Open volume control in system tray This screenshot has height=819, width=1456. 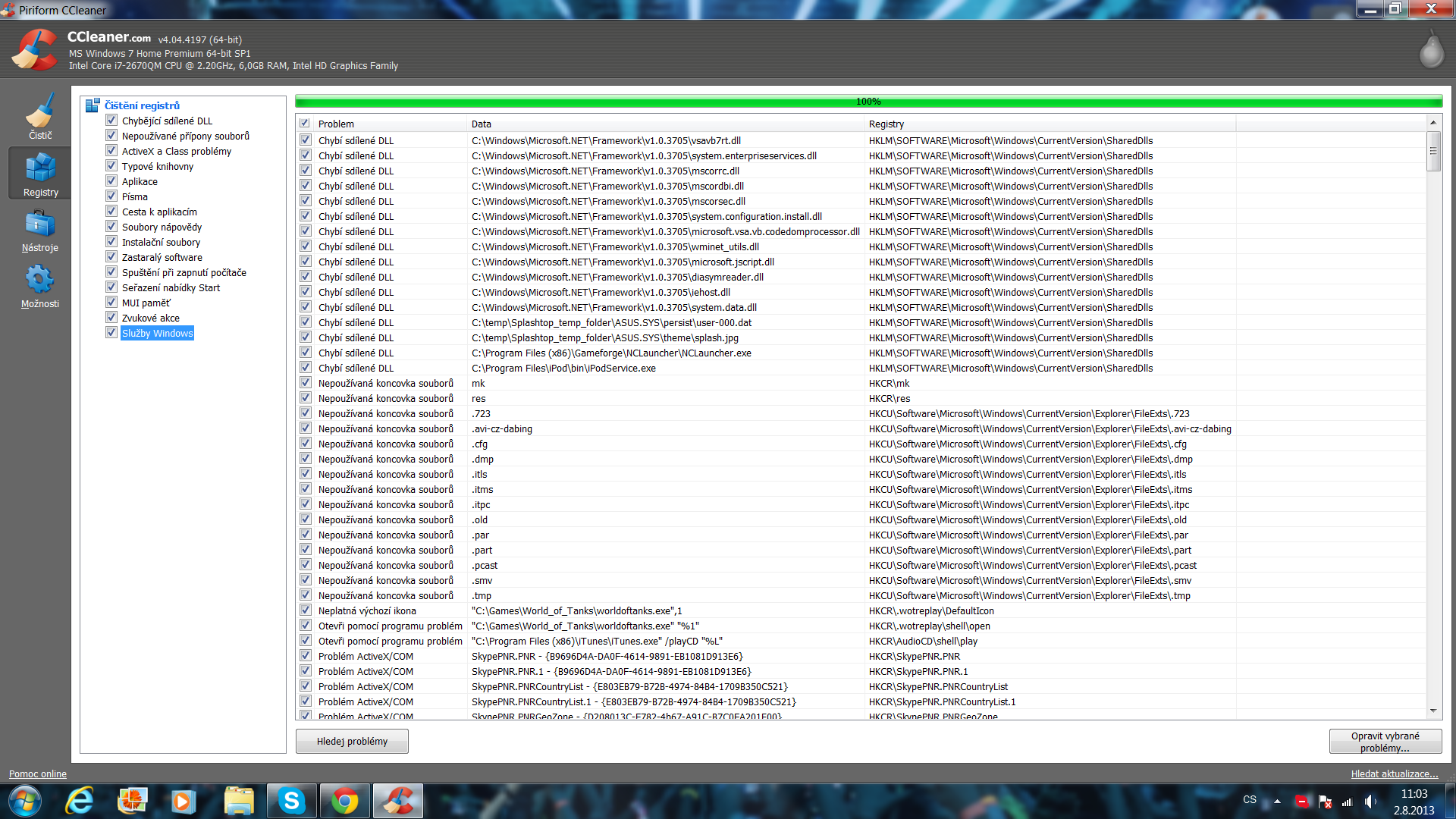pyautogui.click(x=1370, y=802)
